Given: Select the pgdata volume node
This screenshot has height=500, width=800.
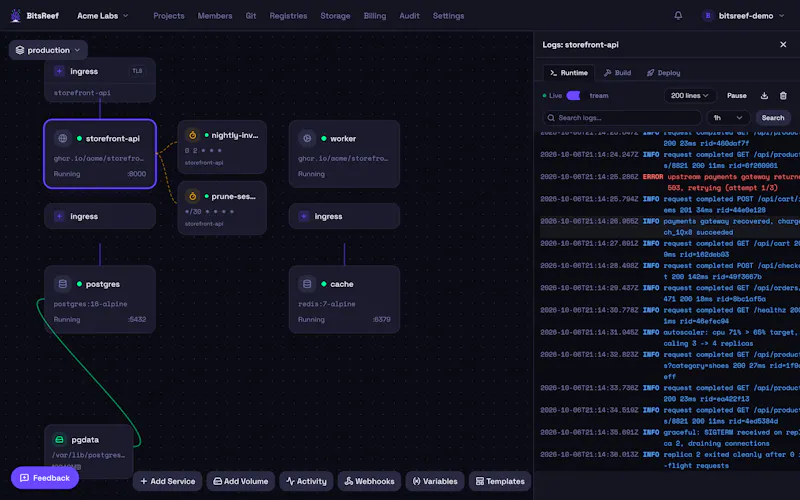Looking at the screenshot, I should 89,450.
